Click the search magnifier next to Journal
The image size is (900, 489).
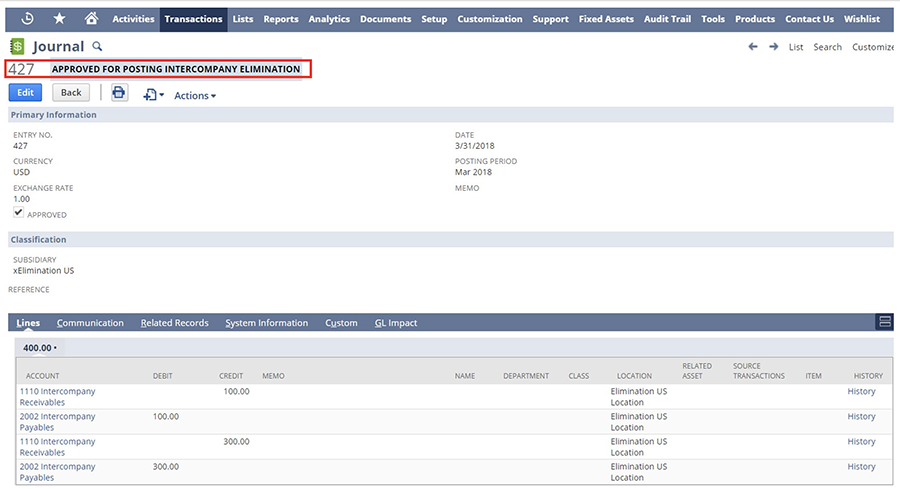97,46
